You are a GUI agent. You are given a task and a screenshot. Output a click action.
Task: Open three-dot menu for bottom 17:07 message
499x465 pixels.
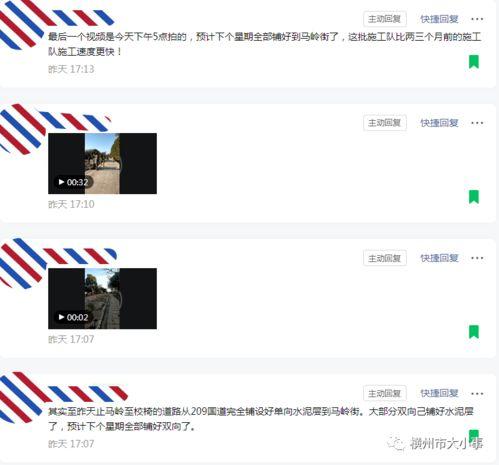pyautogui.click(x=477, y=394)
